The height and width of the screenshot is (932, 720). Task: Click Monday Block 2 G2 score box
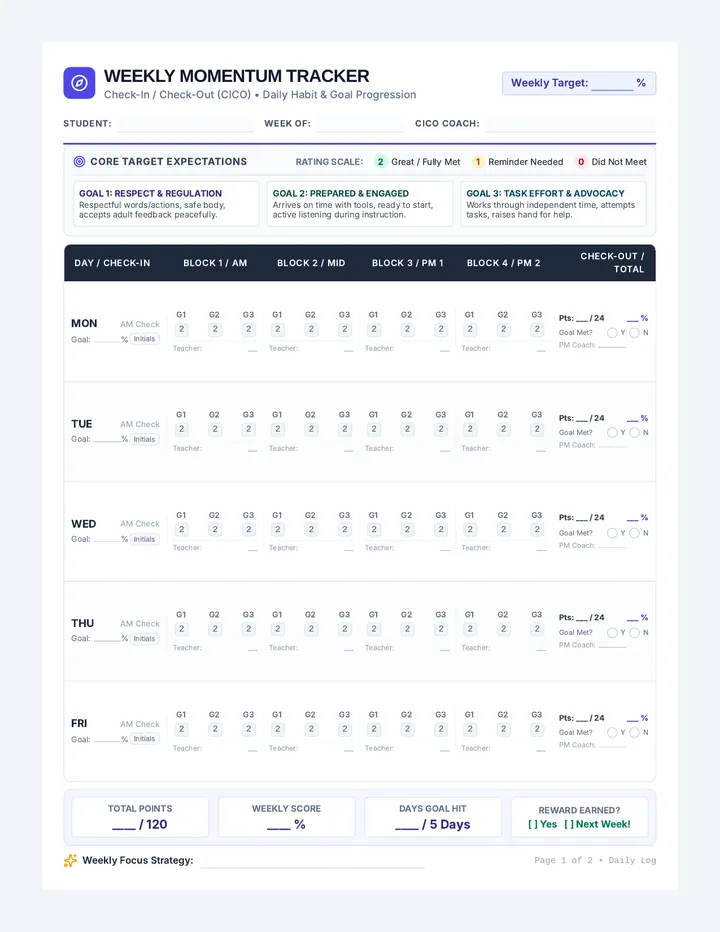[311, 329]
